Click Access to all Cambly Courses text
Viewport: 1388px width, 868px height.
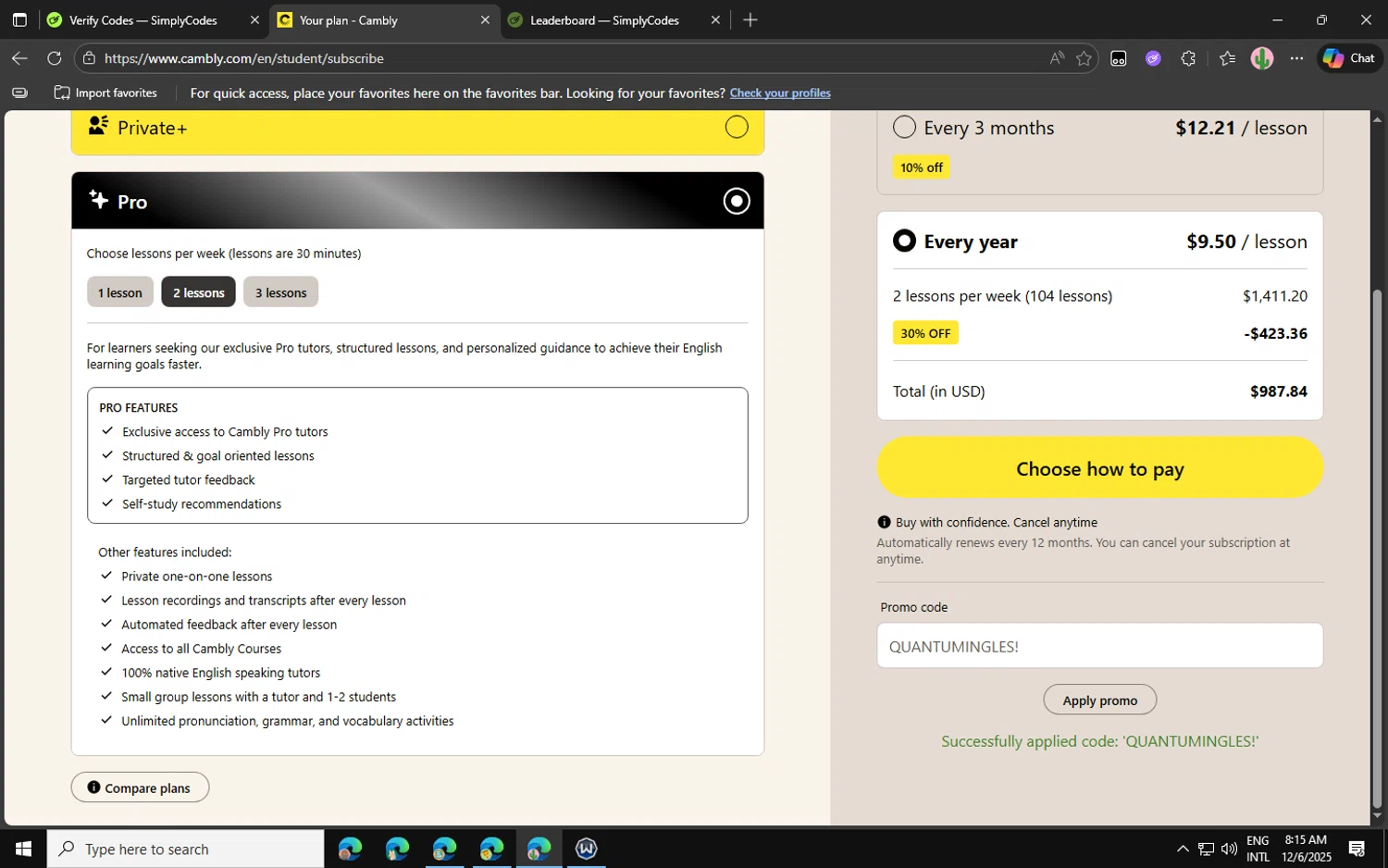pos(201,649)
